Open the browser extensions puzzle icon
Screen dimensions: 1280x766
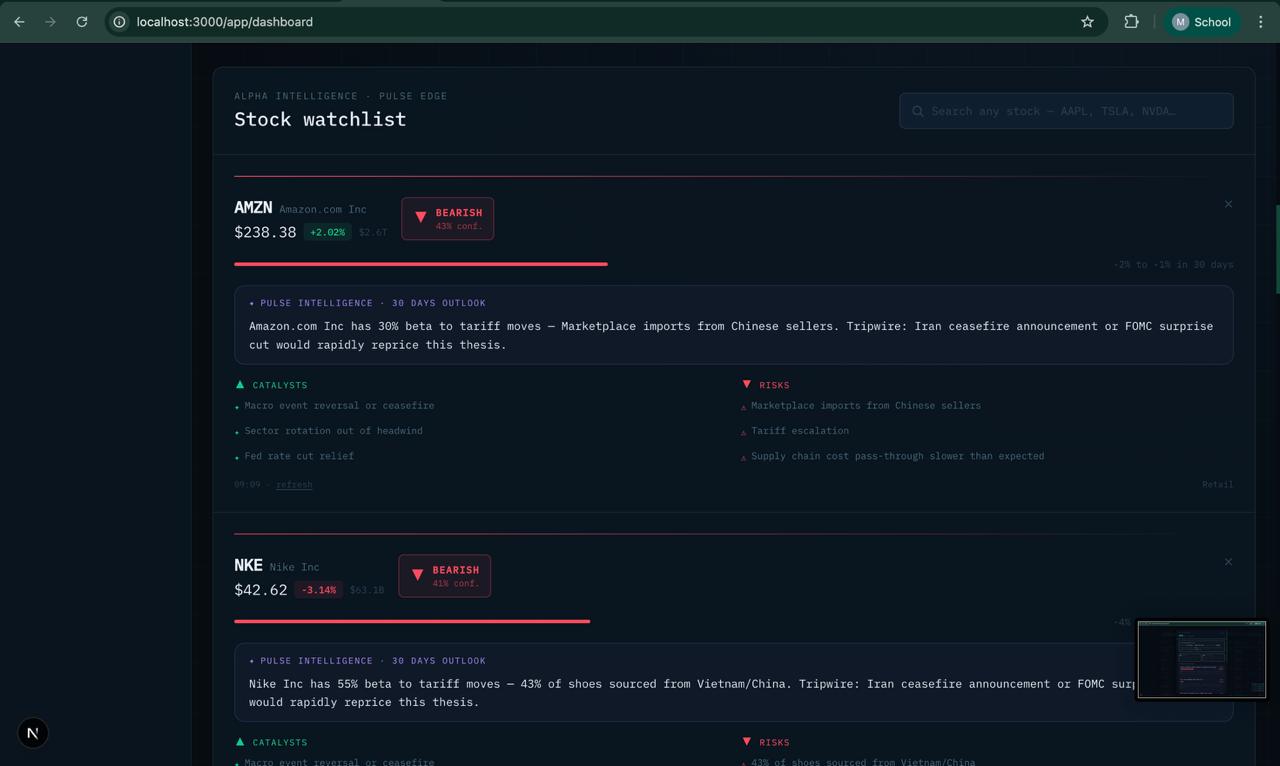coord(1131,21)
